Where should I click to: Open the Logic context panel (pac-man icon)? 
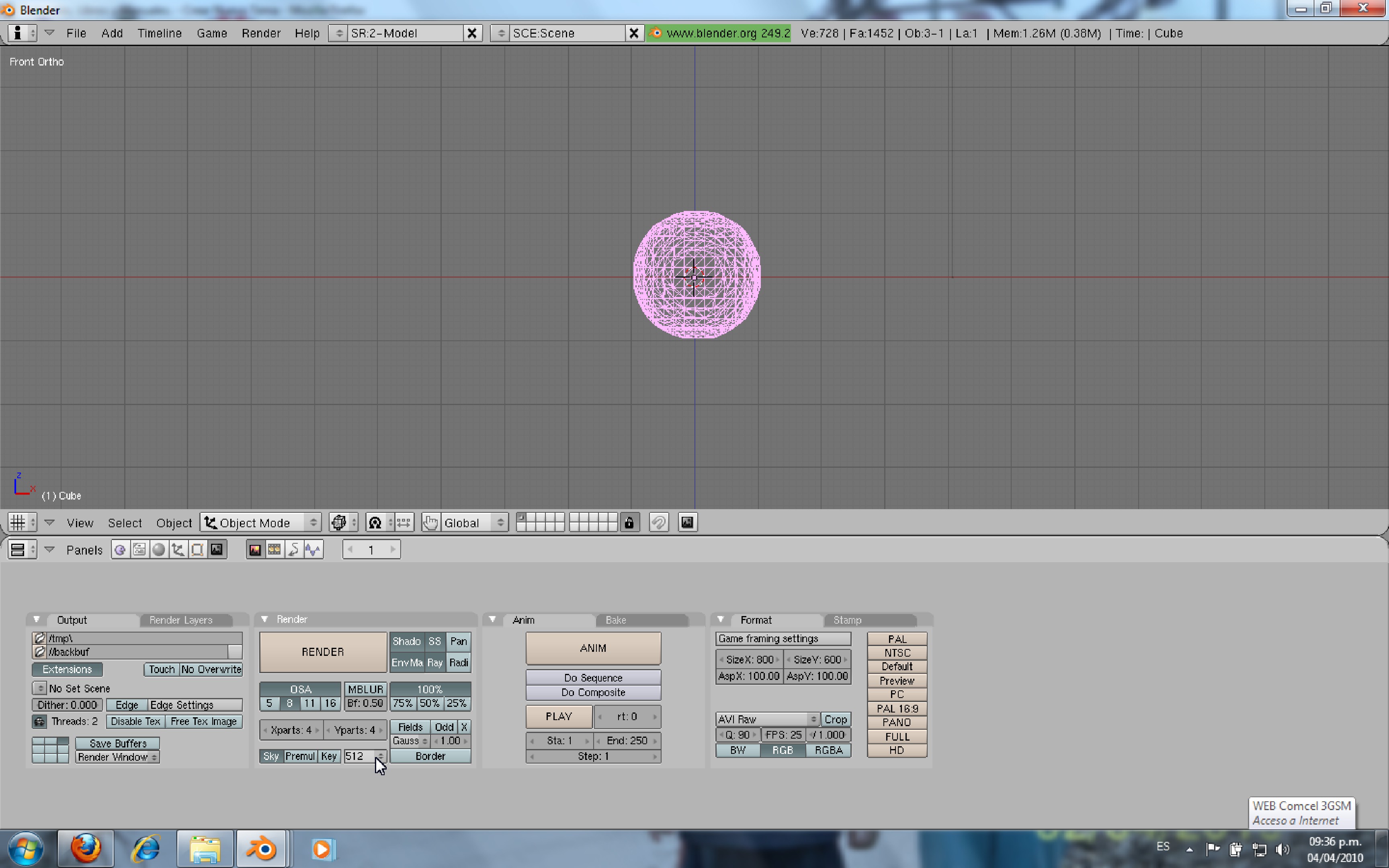(120, 550)
